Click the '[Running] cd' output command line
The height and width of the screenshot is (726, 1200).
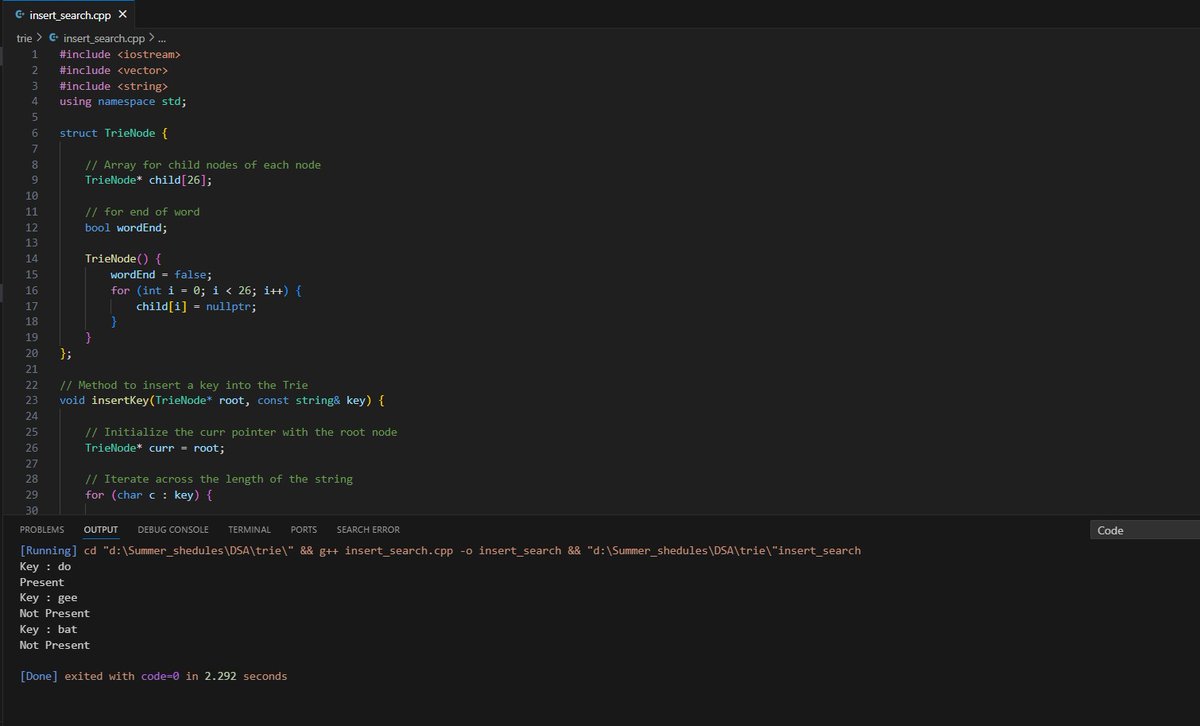pos(440,551)
